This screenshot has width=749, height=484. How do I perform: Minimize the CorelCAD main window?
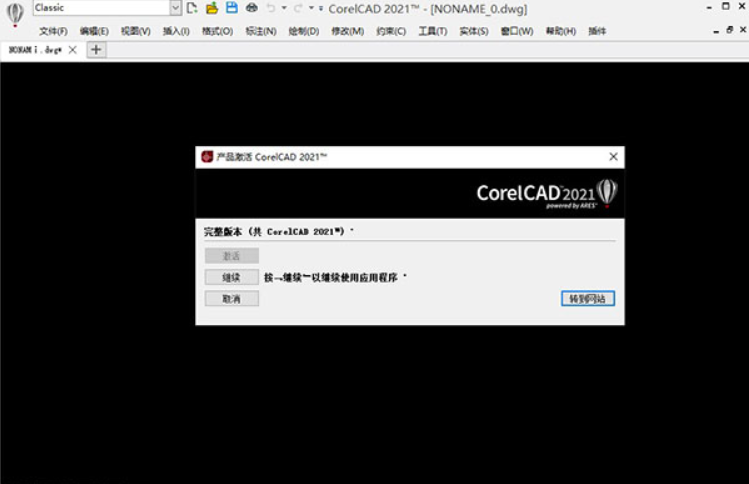click(x=709, y=7)
